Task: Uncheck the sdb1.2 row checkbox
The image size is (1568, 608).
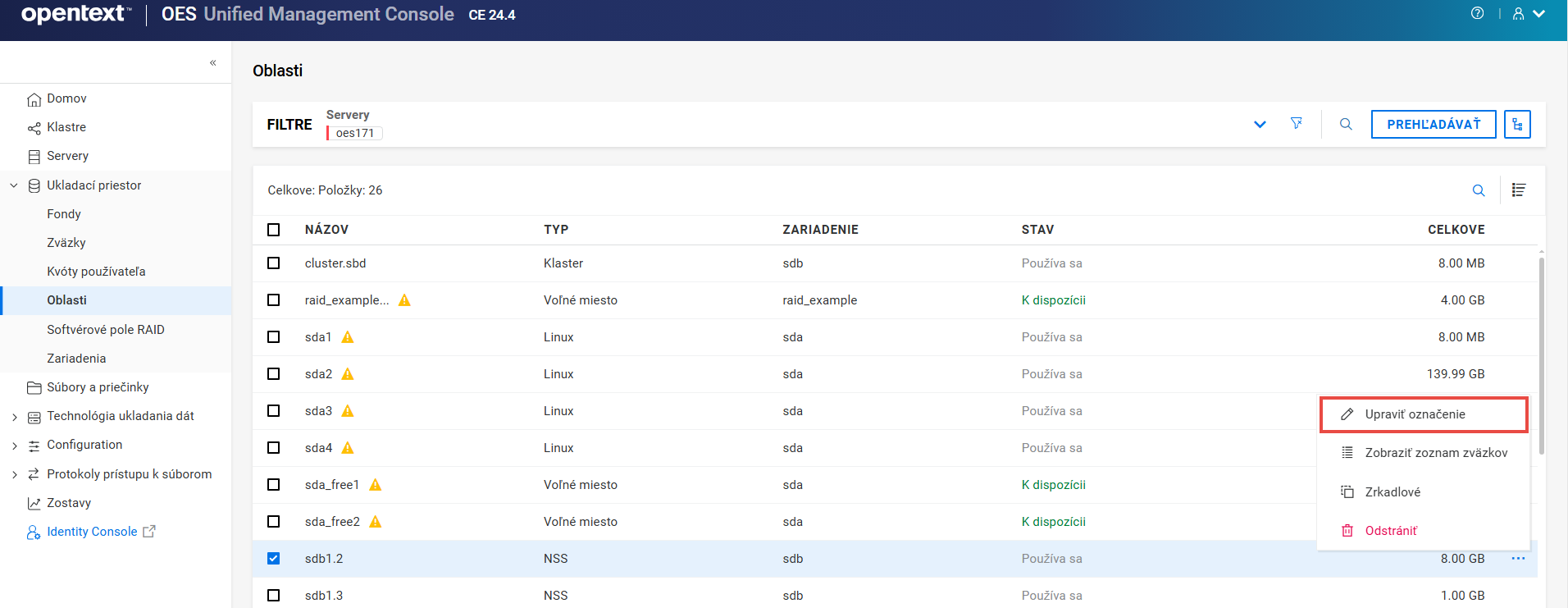Action: (x=274, y=559)
